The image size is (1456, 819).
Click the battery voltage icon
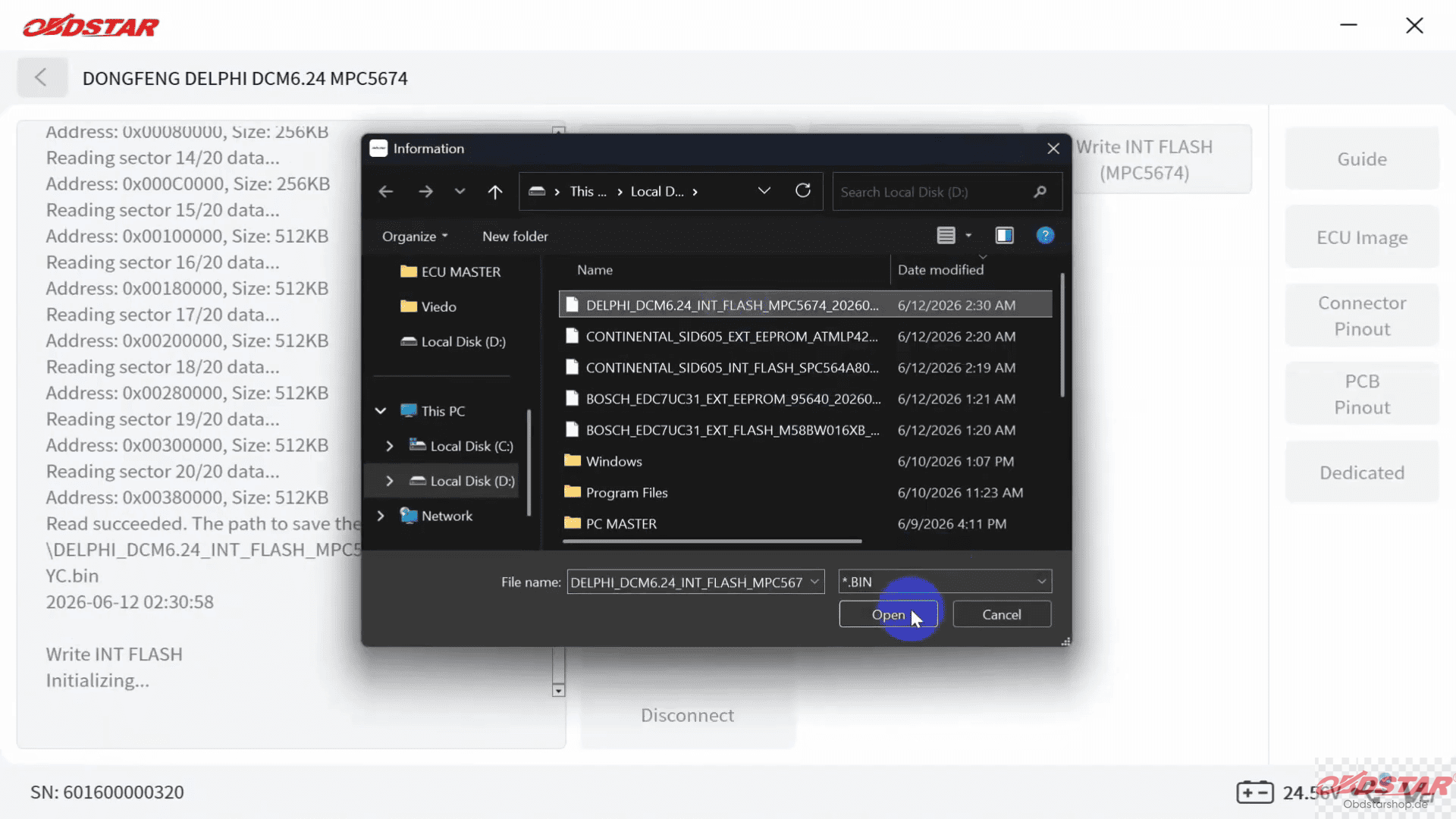[x=1255, y=792]
